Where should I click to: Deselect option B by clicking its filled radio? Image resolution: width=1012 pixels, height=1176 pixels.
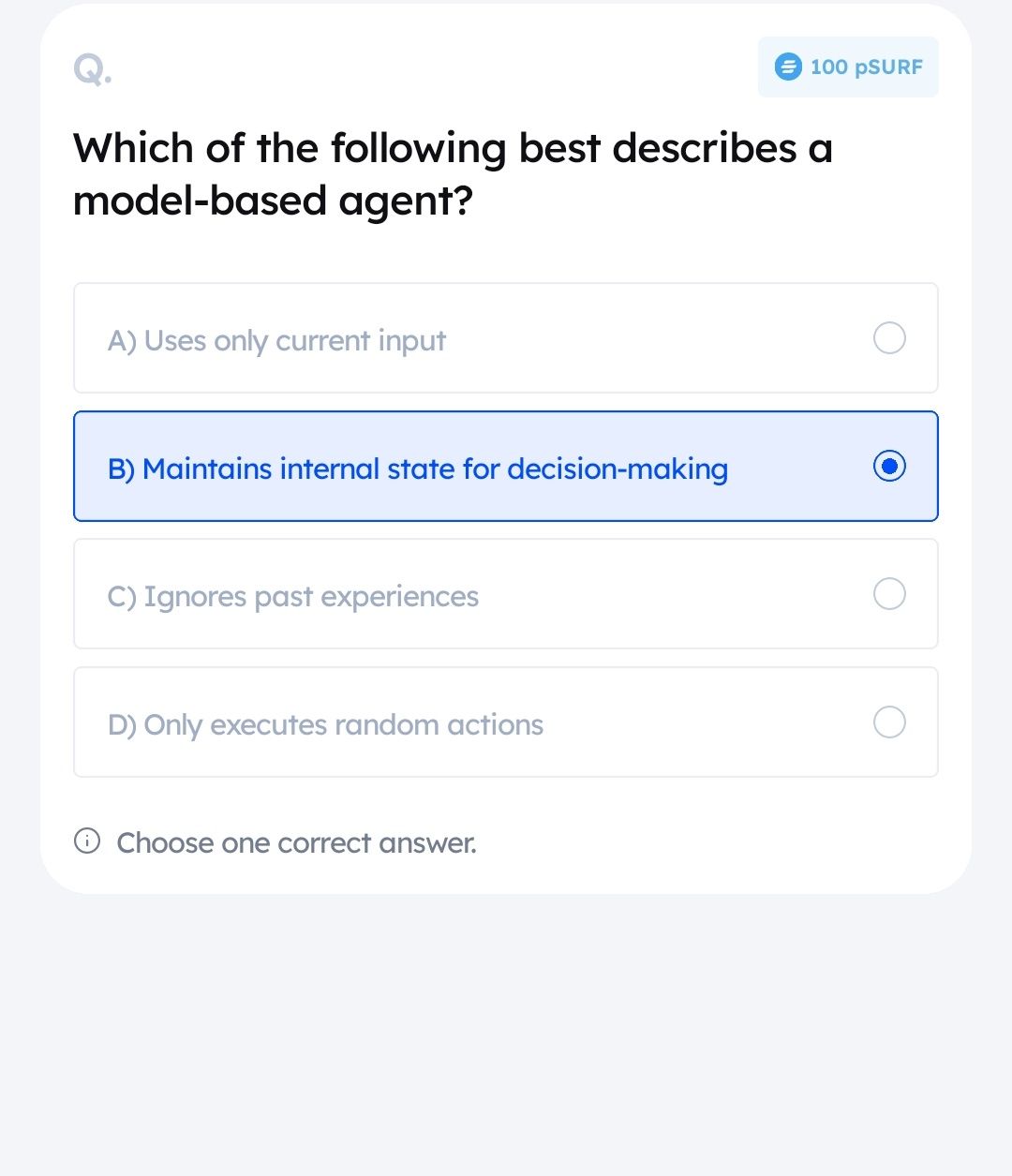889,466
